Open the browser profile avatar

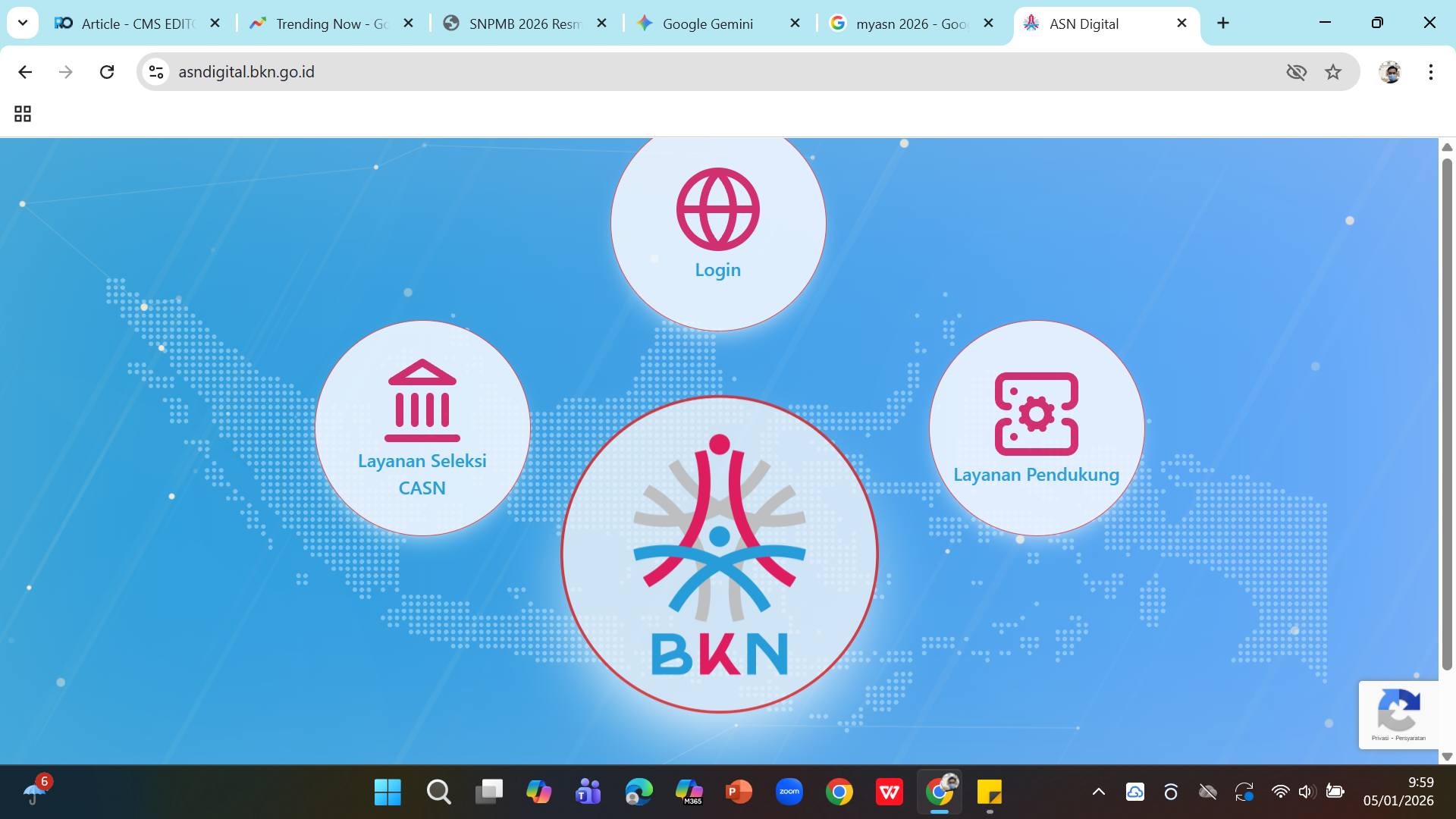(x=1392, y=72)
